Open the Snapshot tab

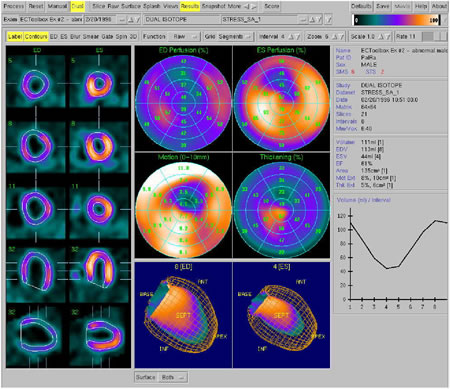214,6
